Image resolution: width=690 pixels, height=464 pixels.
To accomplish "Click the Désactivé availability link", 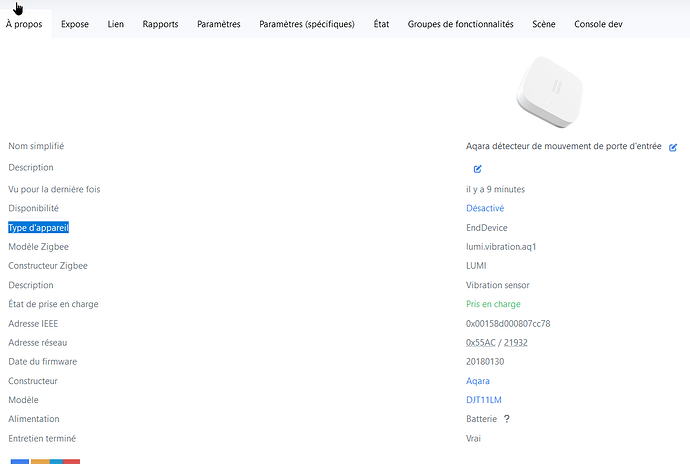I will 485,208.
